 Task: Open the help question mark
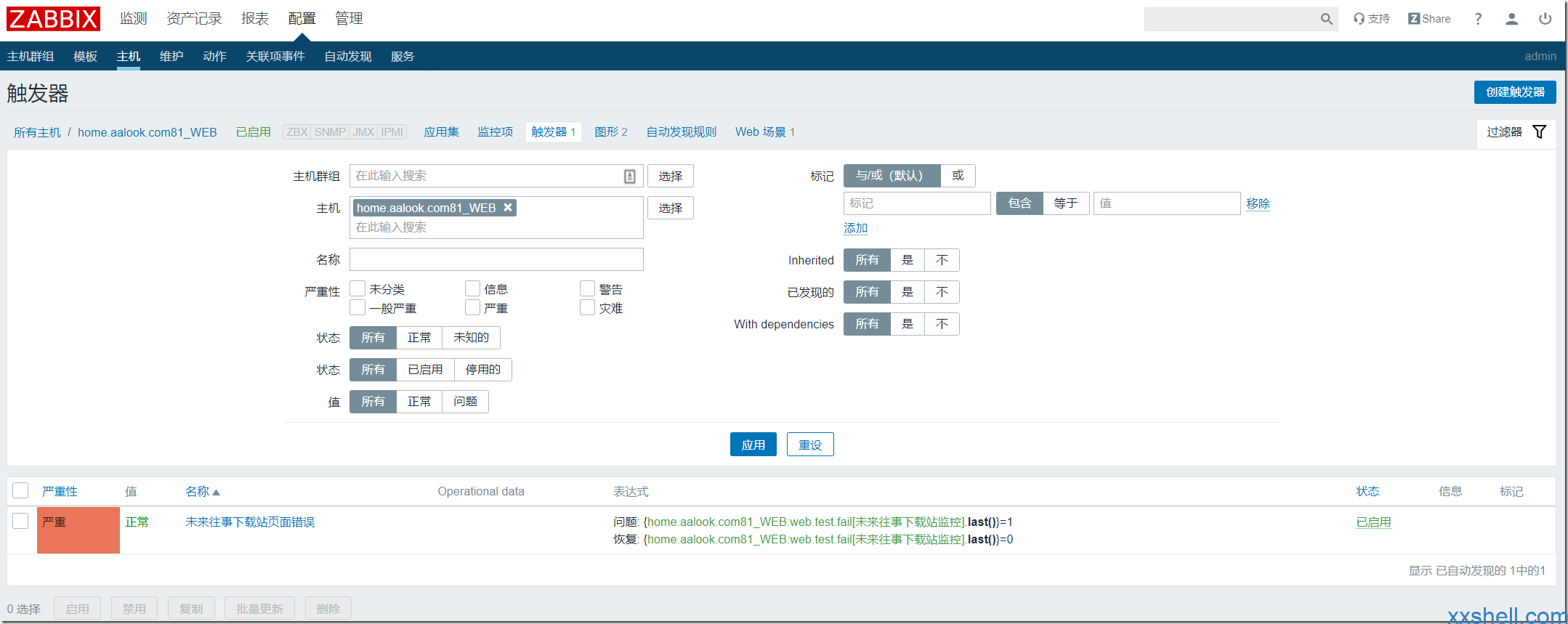point(1478,19)
